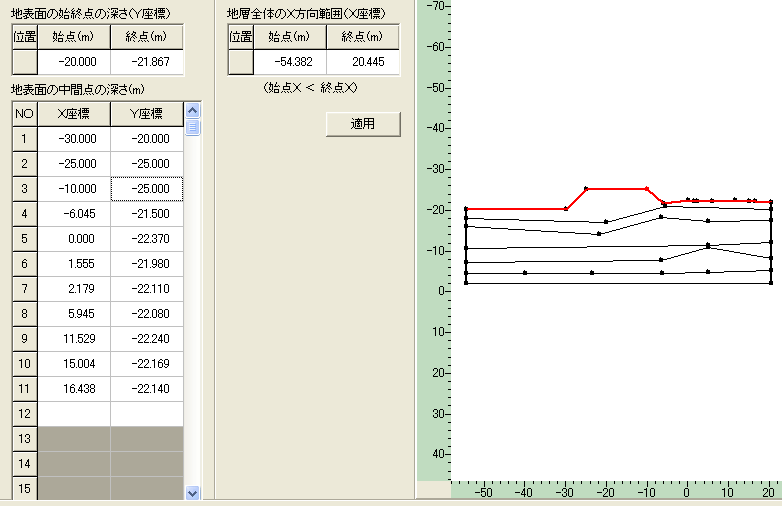Select row 4 X coordinate -6.045
Screen dimensions: 782x506
coord(74,214)
